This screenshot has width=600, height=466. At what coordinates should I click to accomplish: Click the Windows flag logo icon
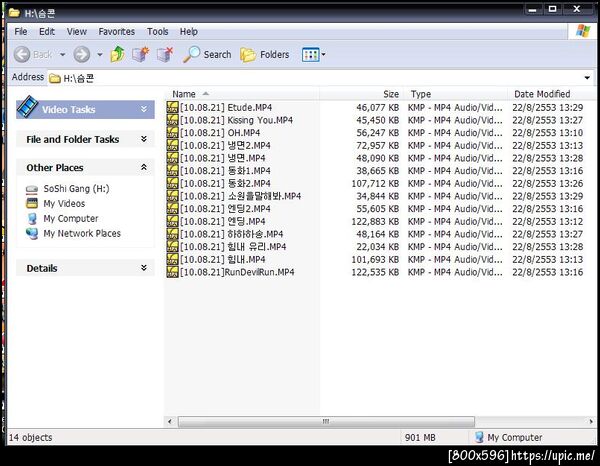(583, 31)
